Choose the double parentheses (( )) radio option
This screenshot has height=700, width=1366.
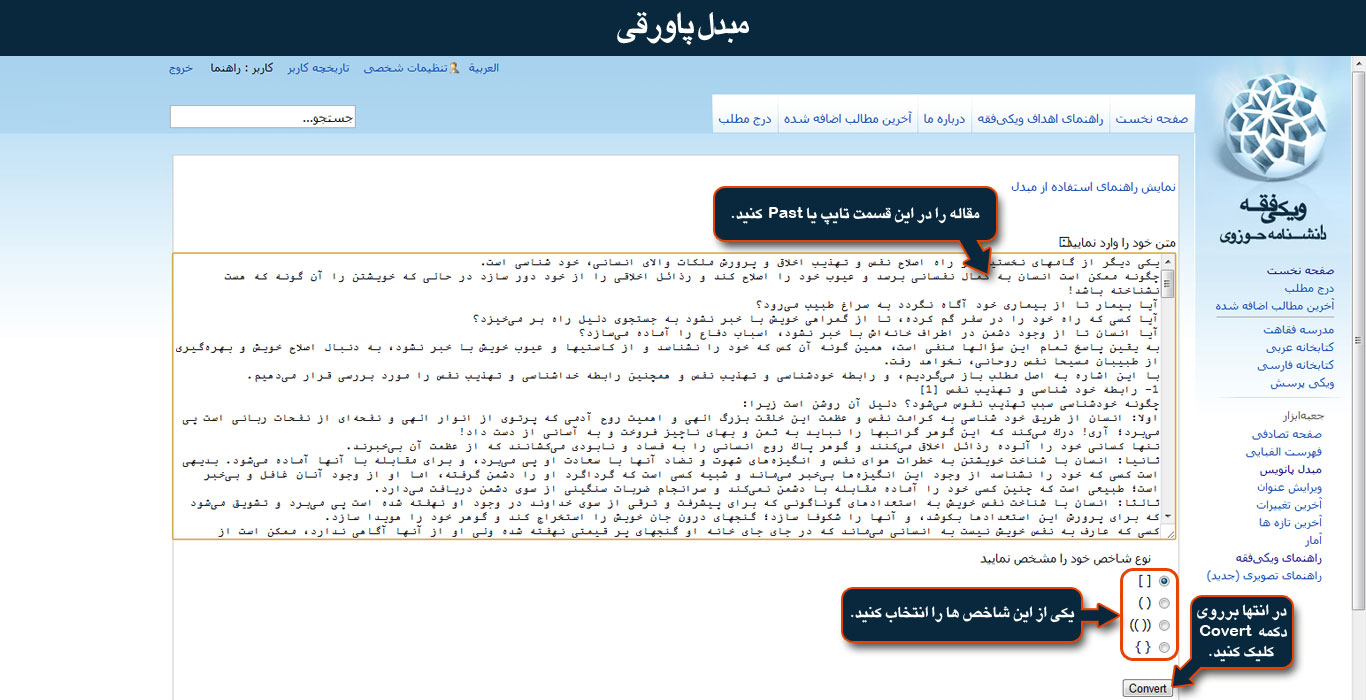click(x=1163, y=626)
